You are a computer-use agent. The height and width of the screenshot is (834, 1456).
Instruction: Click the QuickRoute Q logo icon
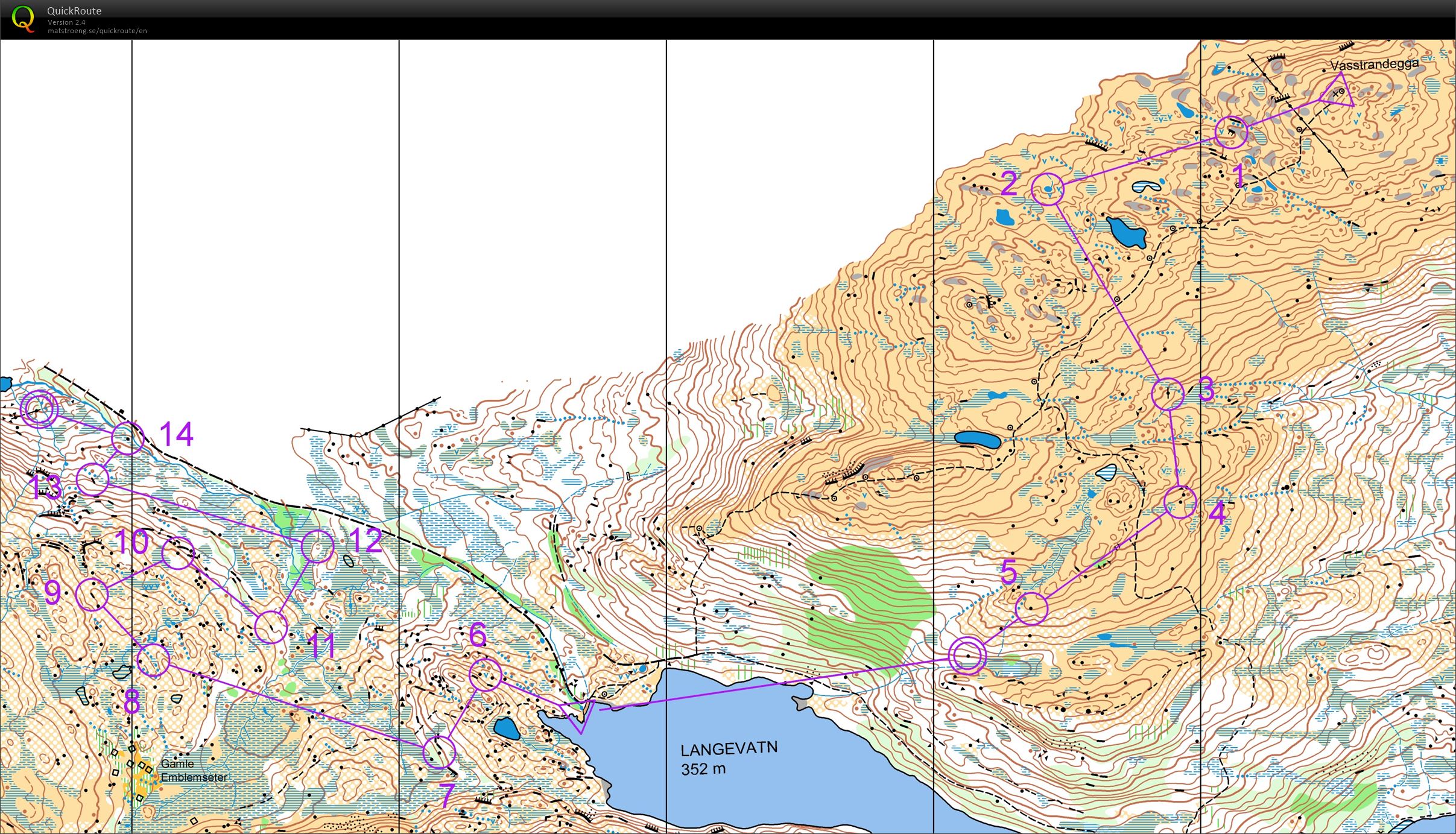pos(23,19)
